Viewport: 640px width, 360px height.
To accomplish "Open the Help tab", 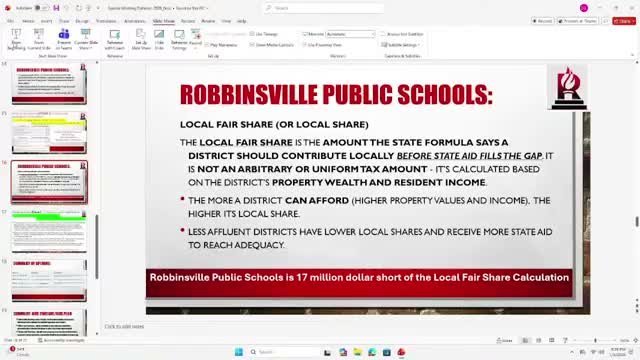I will click(242, 21).
